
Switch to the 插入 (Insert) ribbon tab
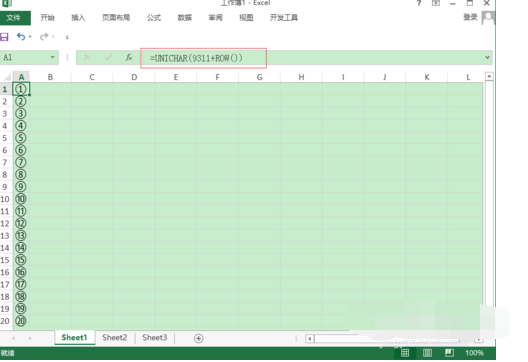[78, 18]
